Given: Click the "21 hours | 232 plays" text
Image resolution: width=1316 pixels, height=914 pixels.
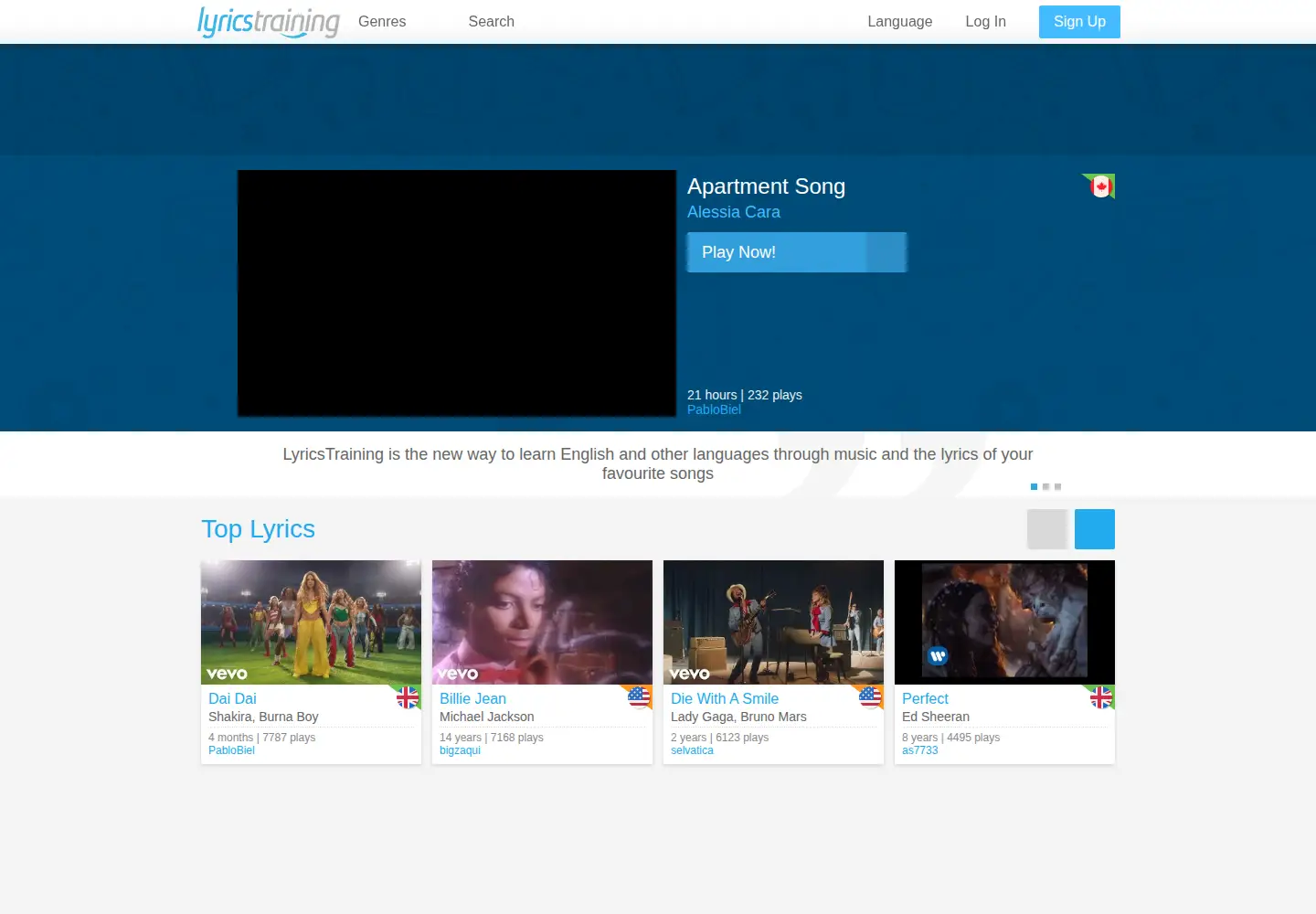Looking at the screenshot, I should click(x=745, y=395).
